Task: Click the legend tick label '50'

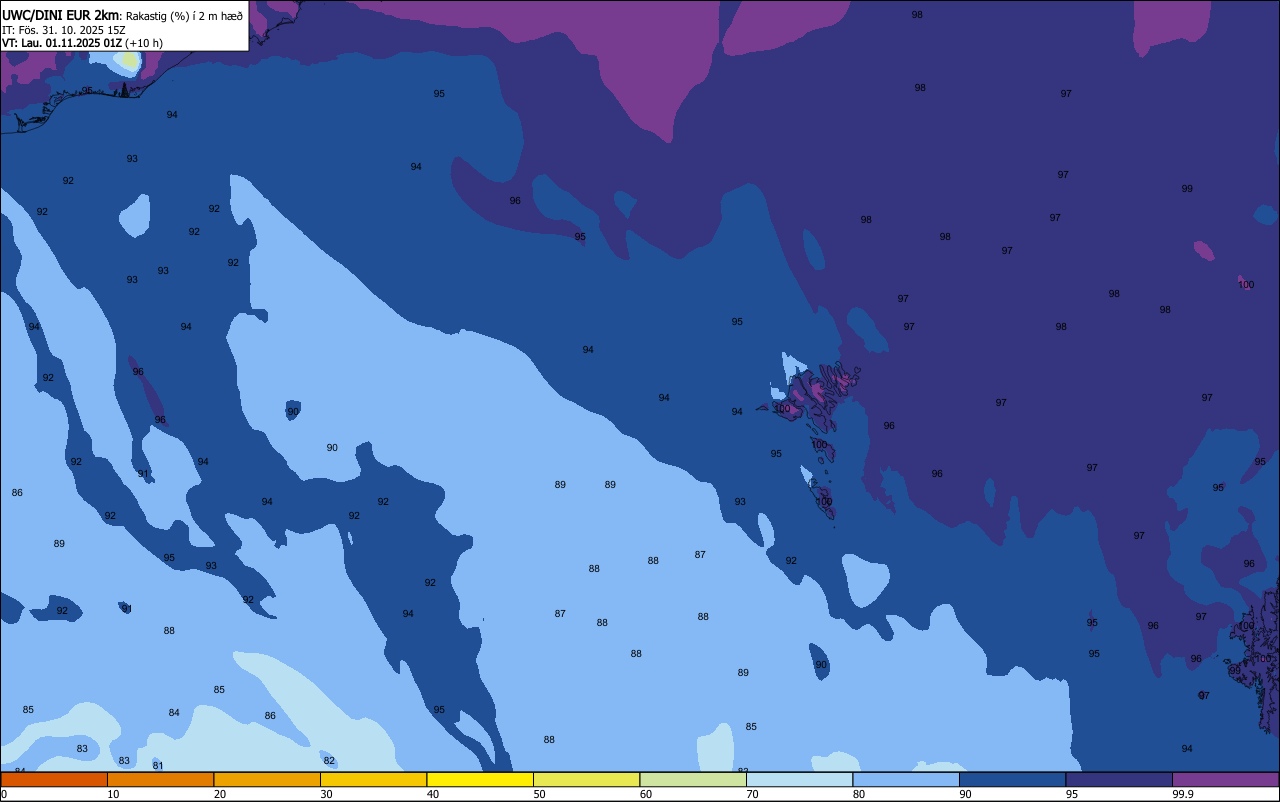Action: point(539,794)
